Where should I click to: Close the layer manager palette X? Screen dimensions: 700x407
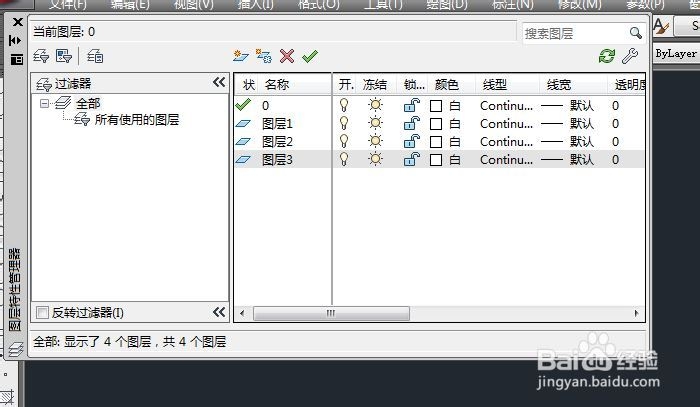click(17, 22)
